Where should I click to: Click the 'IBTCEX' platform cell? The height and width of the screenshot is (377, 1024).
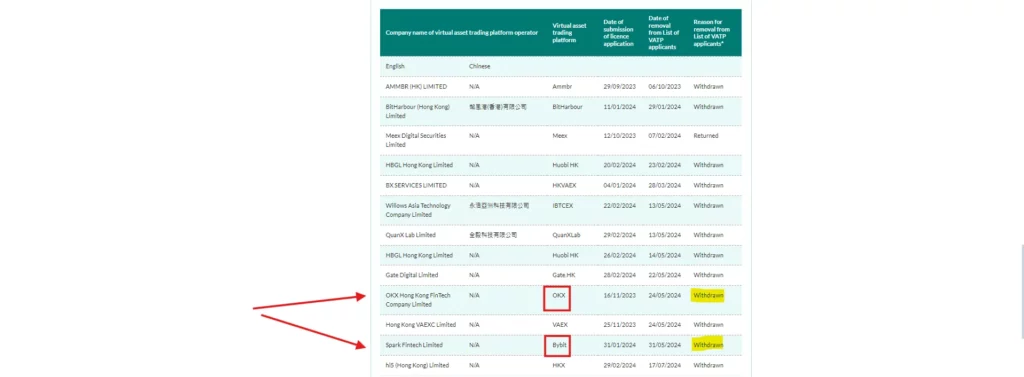pyautogui.click(x=564, y=205)
